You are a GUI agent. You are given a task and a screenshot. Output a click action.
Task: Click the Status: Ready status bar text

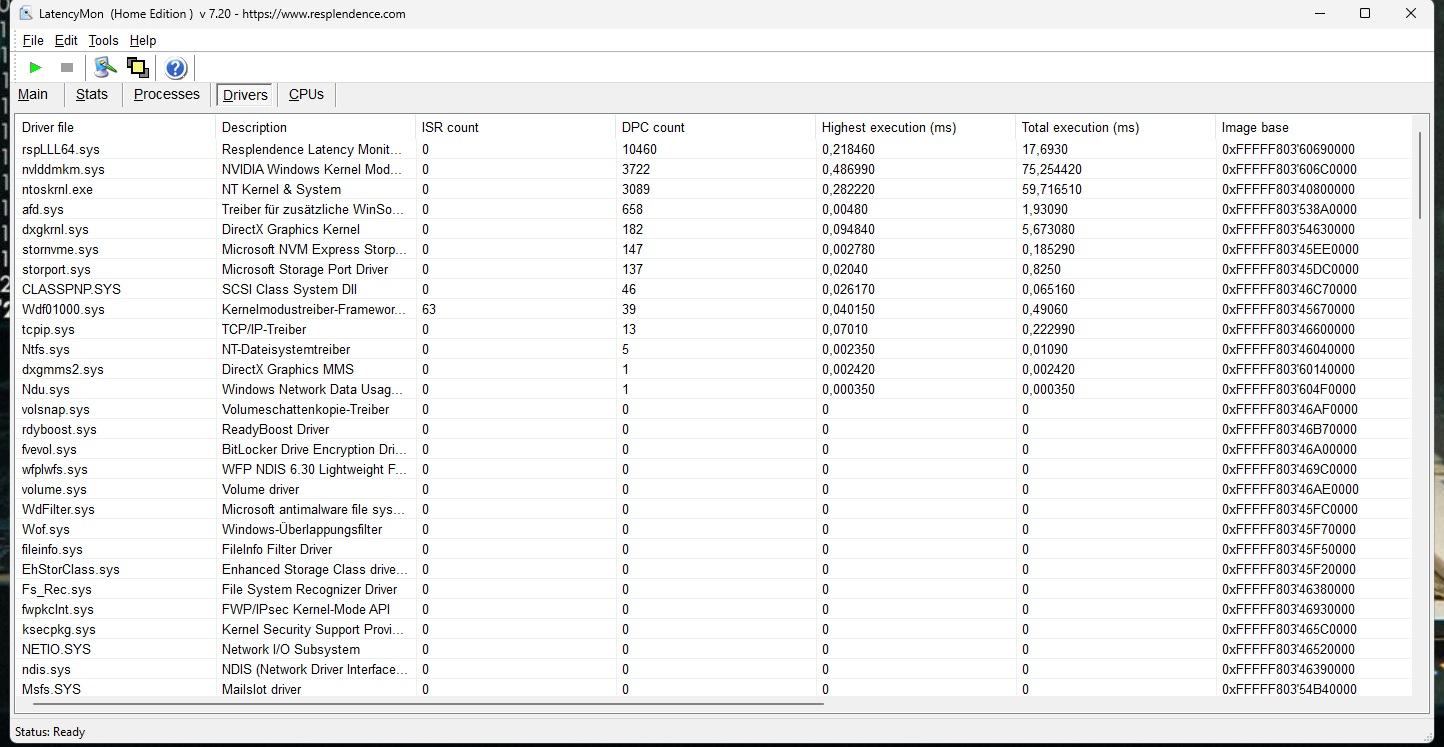[x=50, y=732]
